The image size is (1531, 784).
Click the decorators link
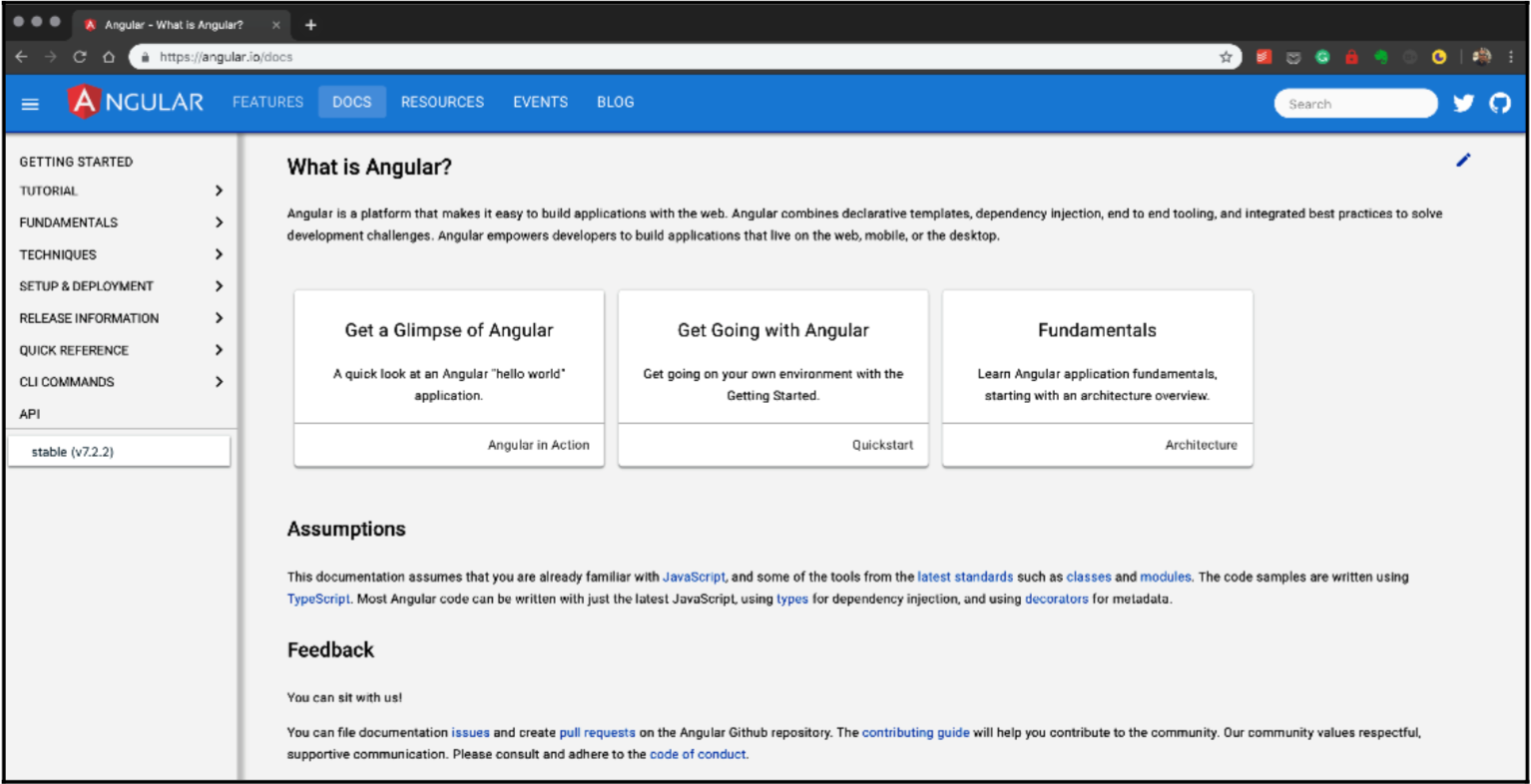1056,598
